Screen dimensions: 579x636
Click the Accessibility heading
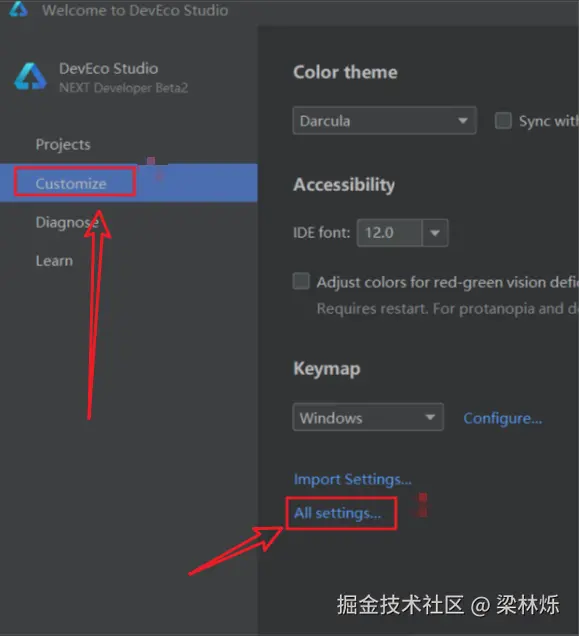[344, 185]
